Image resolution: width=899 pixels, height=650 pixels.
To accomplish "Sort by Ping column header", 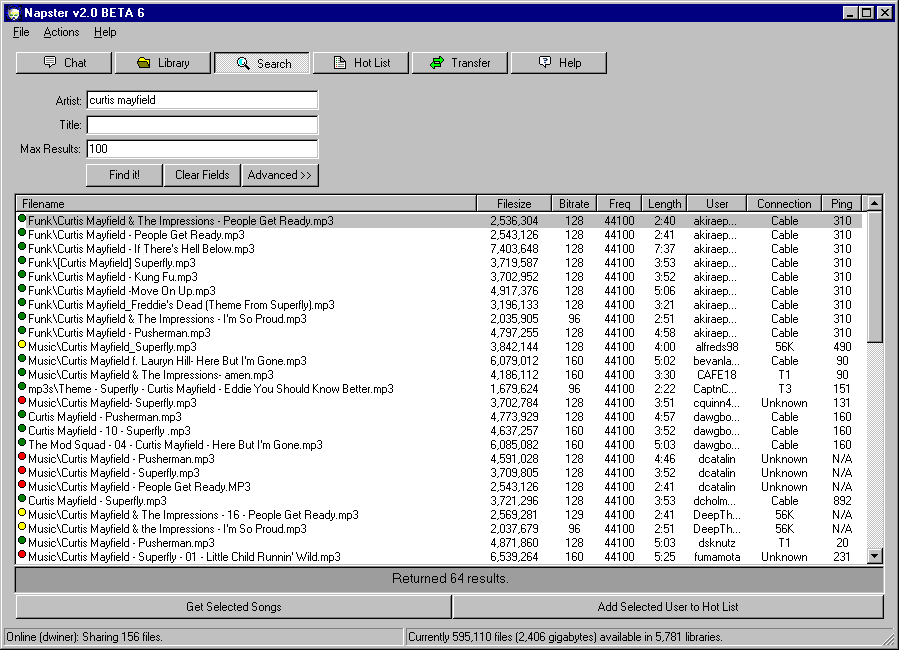I will pyautogui.click(x=841, y=203).
